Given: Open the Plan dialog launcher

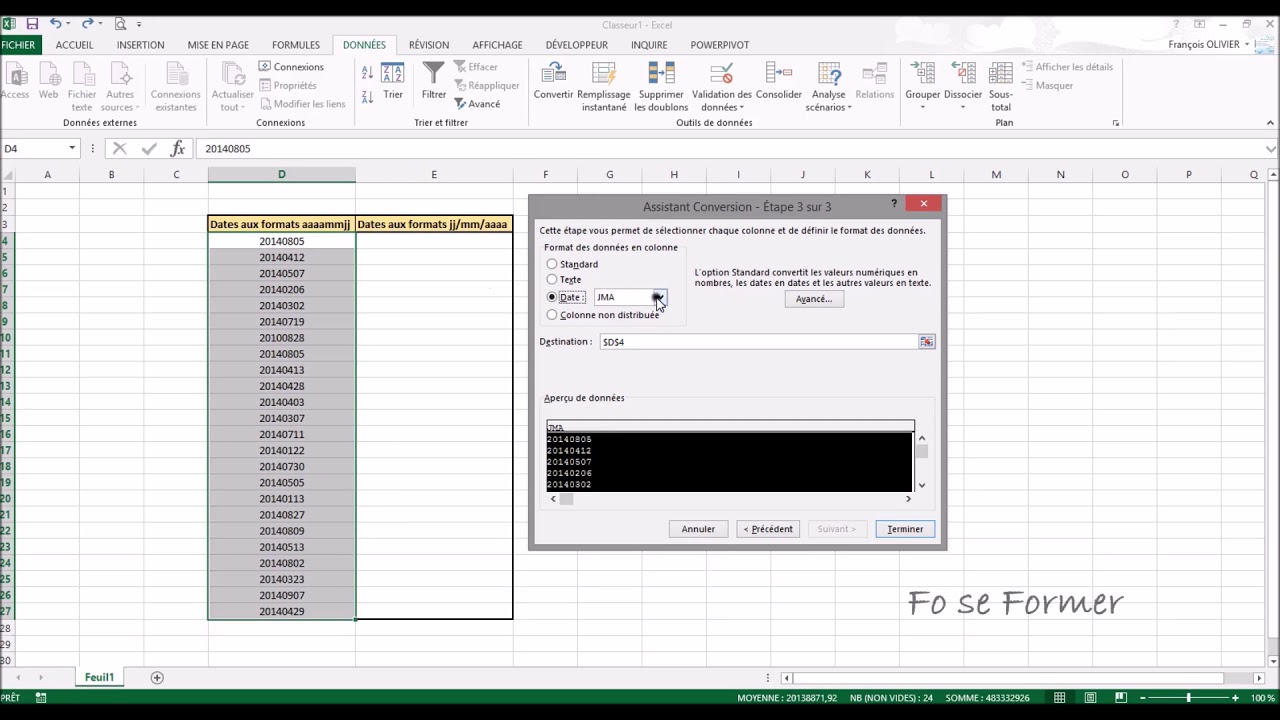Looking at the screenshot, I should point(1115,123).
